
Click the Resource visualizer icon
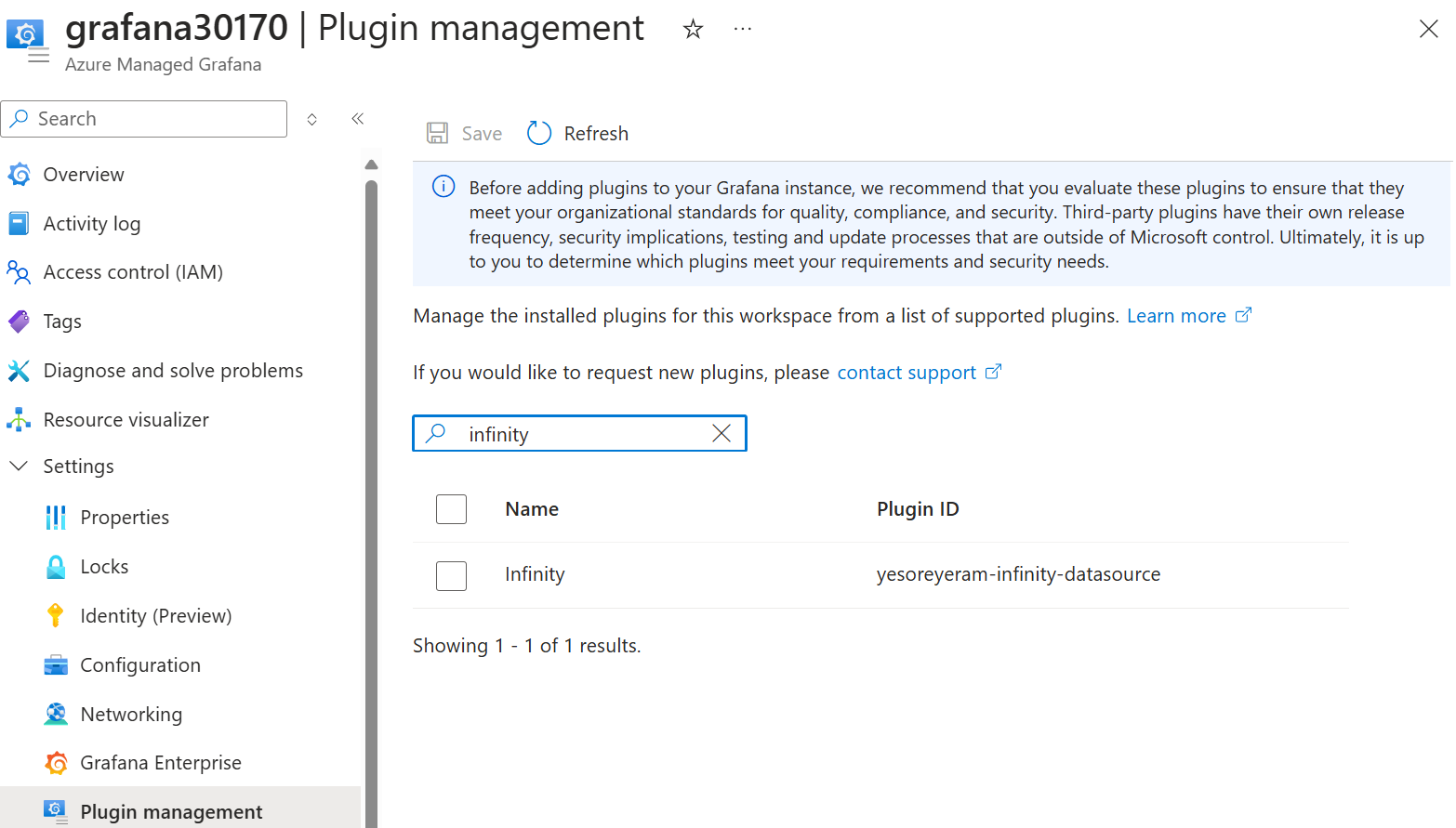click(x=19, y=420)
